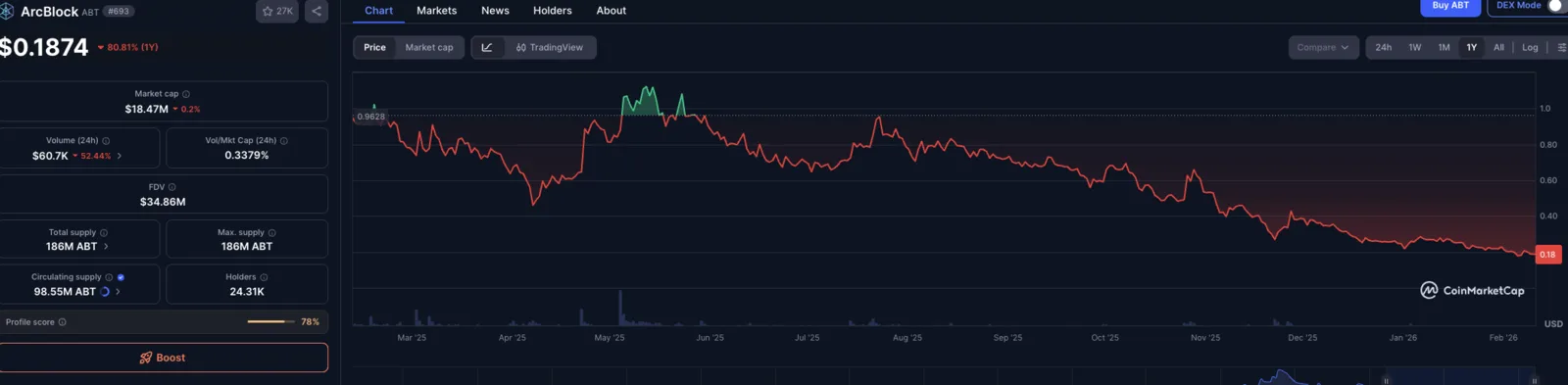Switch chart to Price view
Viewport: 1568px width, 385px height.
click(x=374, y=47)
